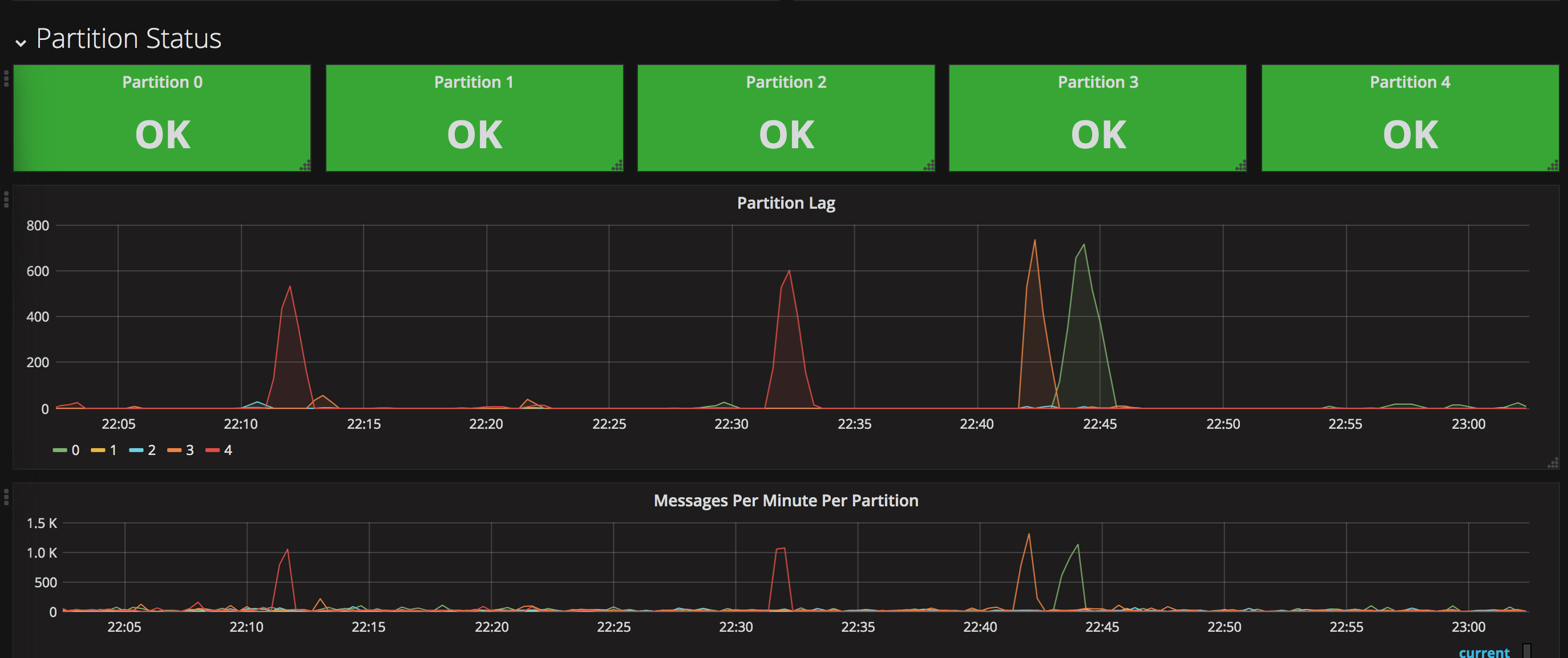Grab the Partition 3 panel resize handle

click(x=1242, y=166)
